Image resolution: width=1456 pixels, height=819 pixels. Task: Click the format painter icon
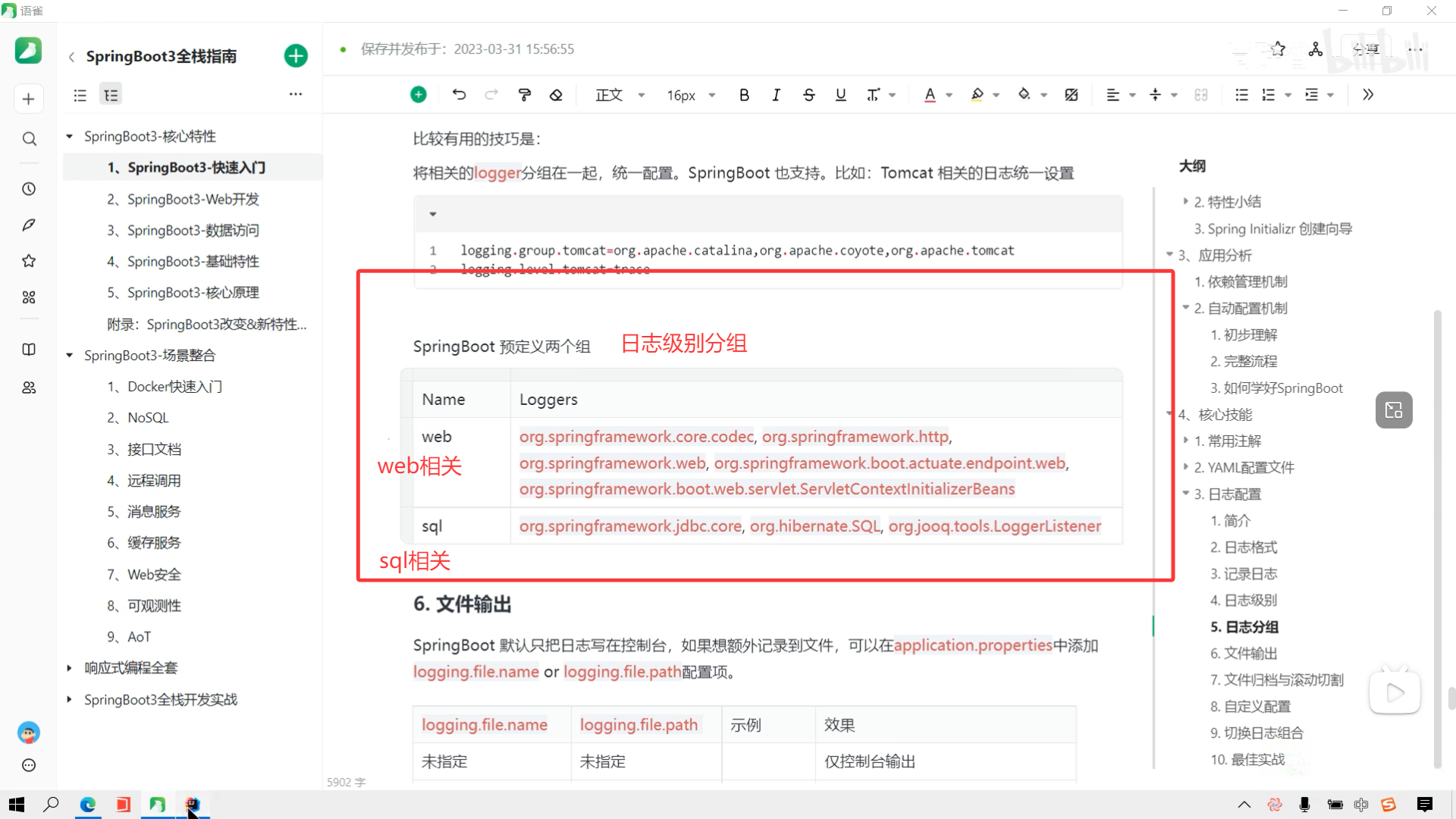[x=524, y=95]
